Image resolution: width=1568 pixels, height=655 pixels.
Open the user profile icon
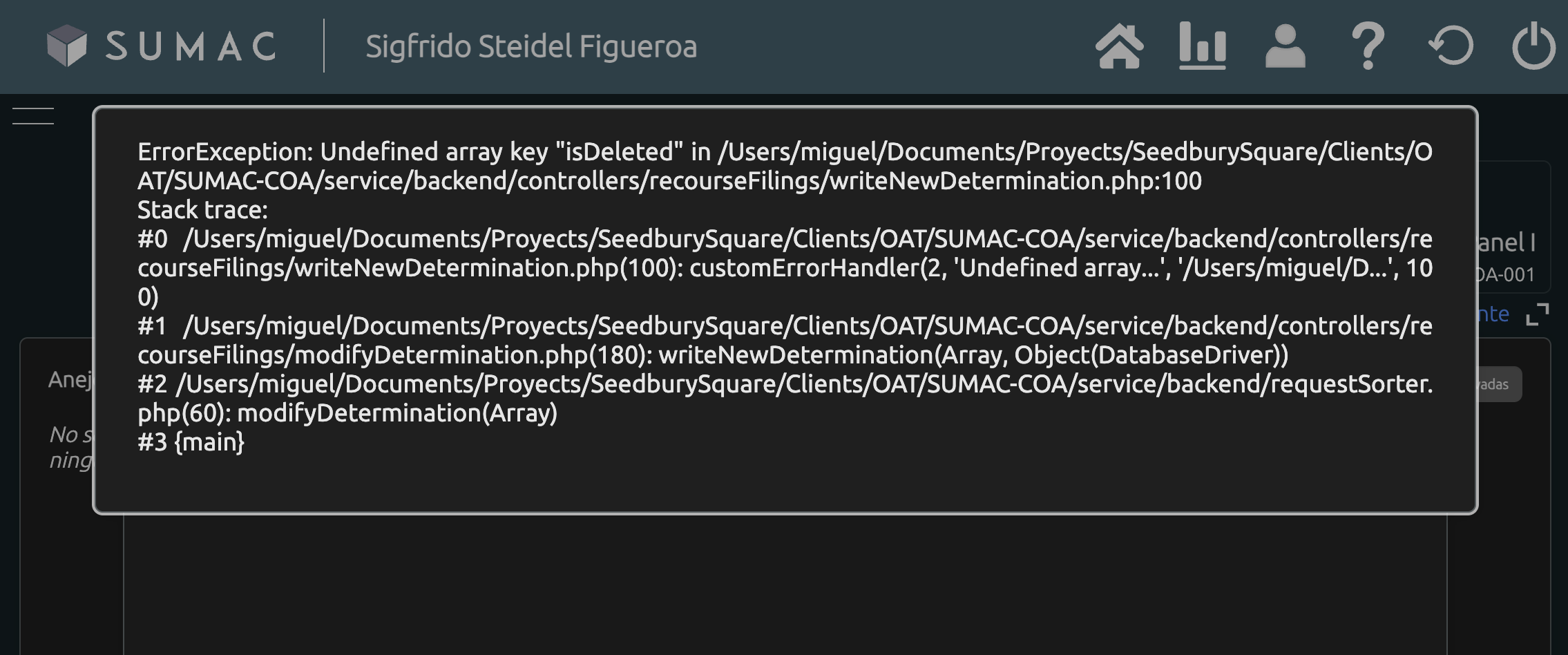pos(1285,46)
